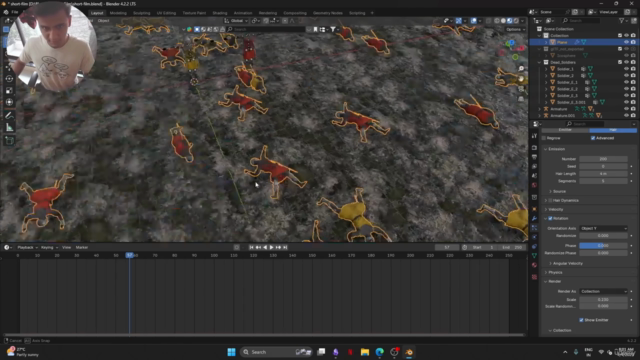Open the Scene properties tab
Screen dimensions: 640x360
pyautogui.click(x=534, y=176)
